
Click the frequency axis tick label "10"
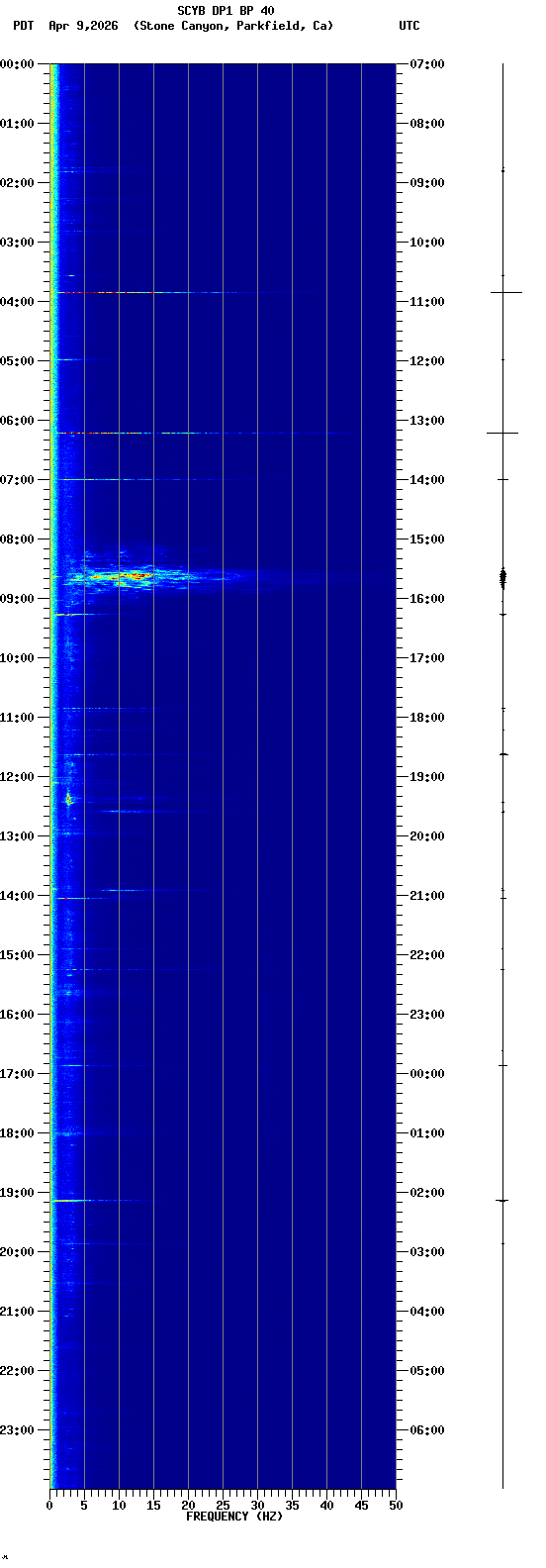point(119,1506)
